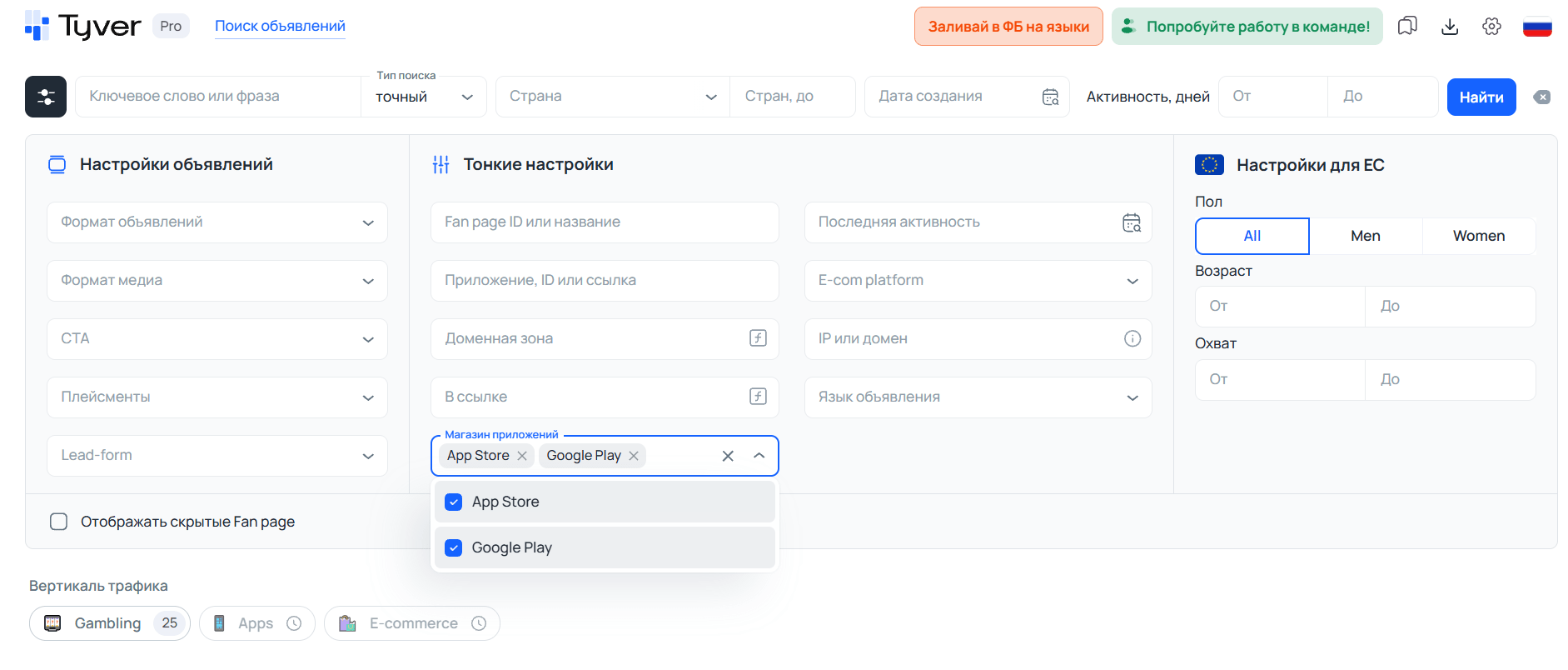Click info icon in IP или домен field
Image resolution: width=1568 pixels, height=670 pixels.
(1132, 338)
